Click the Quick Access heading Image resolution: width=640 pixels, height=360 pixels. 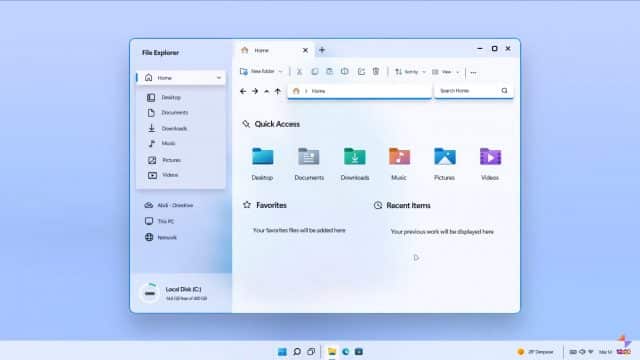(x=277, y=124)
